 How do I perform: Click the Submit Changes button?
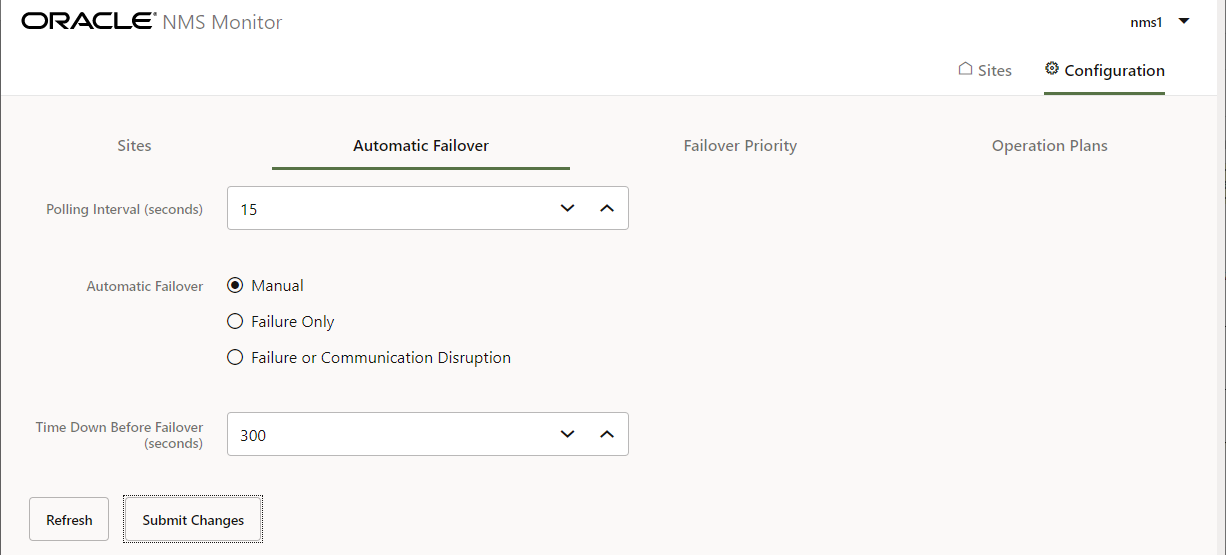(x=193, y=520)
